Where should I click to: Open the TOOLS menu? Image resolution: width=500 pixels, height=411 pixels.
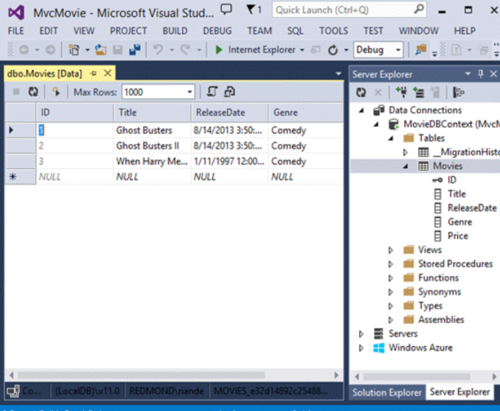(333, 31)
